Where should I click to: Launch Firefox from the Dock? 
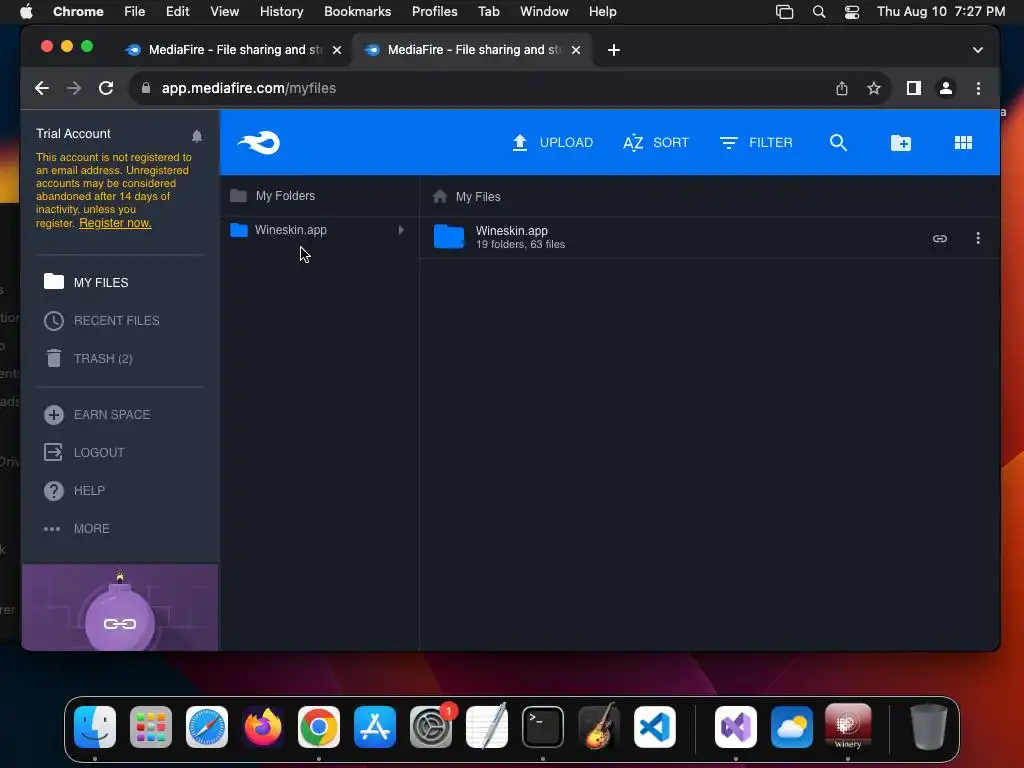click(x=263, y=726)
